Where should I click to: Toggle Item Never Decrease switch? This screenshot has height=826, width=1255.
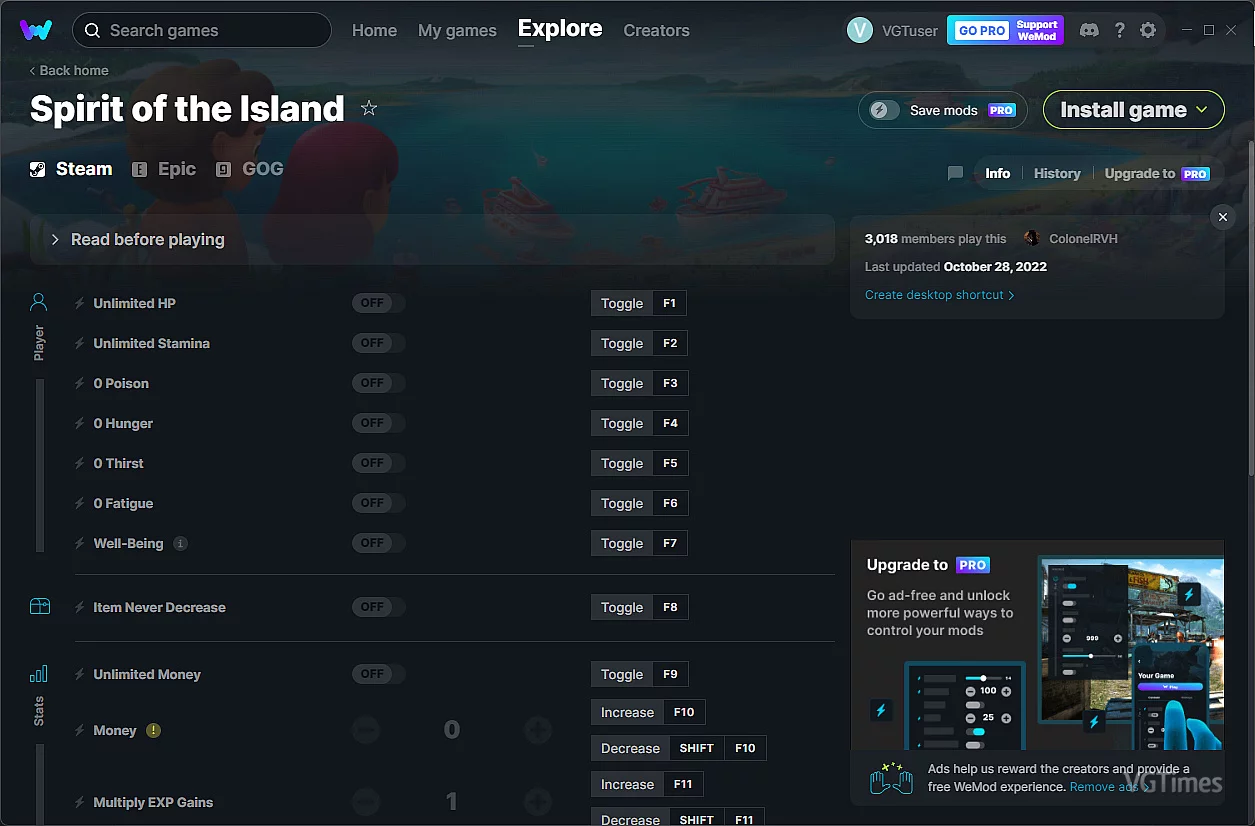tap(378, 607)
